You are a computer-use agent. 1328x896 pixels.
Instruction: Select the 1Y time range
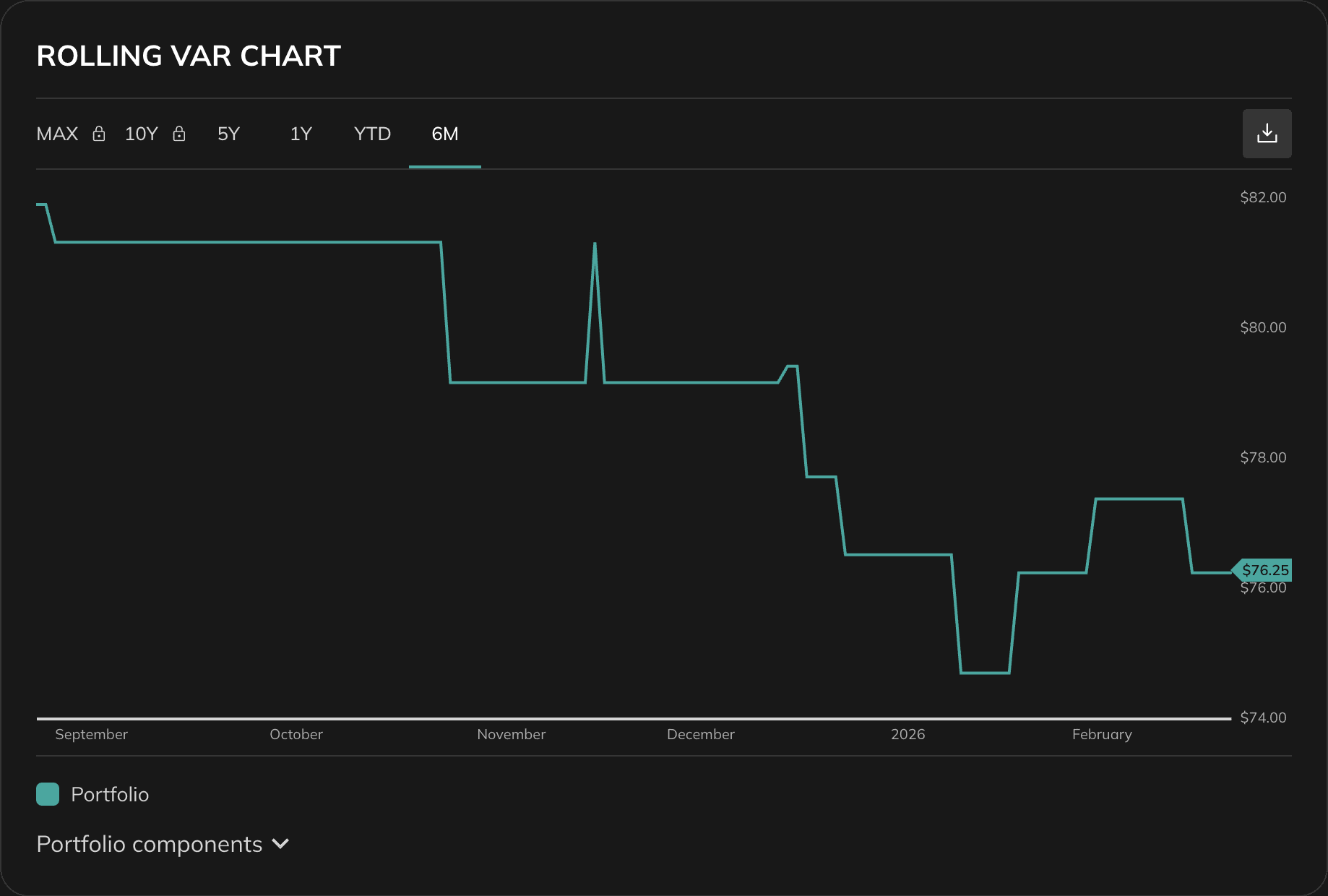click(x=301, y=134)
